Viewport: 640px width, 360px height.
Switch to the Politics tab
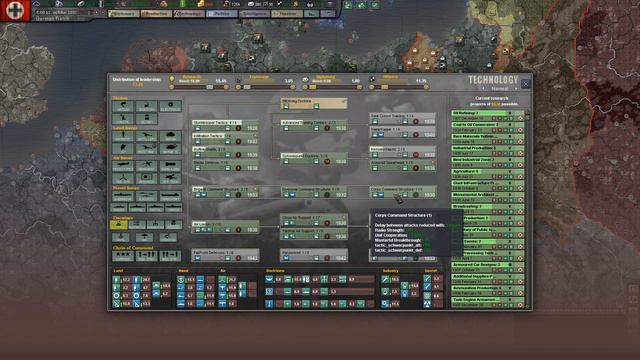tap(222, 13)
